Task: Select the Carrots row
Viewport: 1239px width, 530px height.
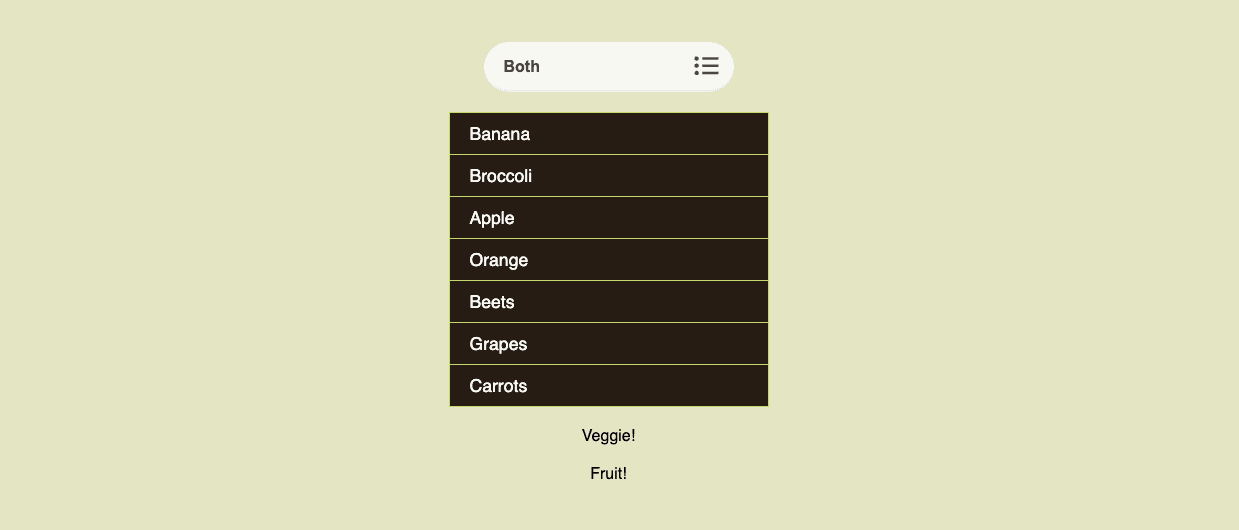Action: (x=608, y=386)
